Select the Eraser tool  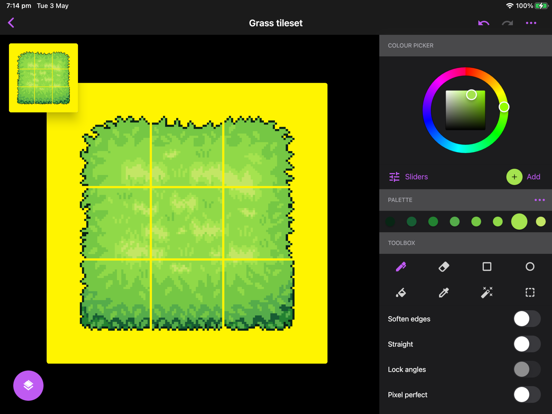[444, 266]
